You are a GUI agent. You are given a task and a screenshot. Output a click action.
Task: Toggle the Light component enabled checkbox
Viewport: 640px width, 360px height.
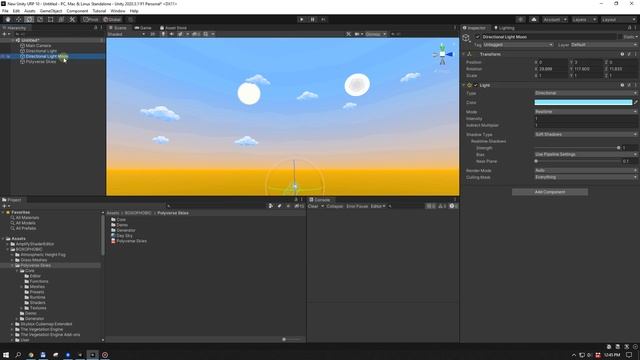click(x=476, y=85)
